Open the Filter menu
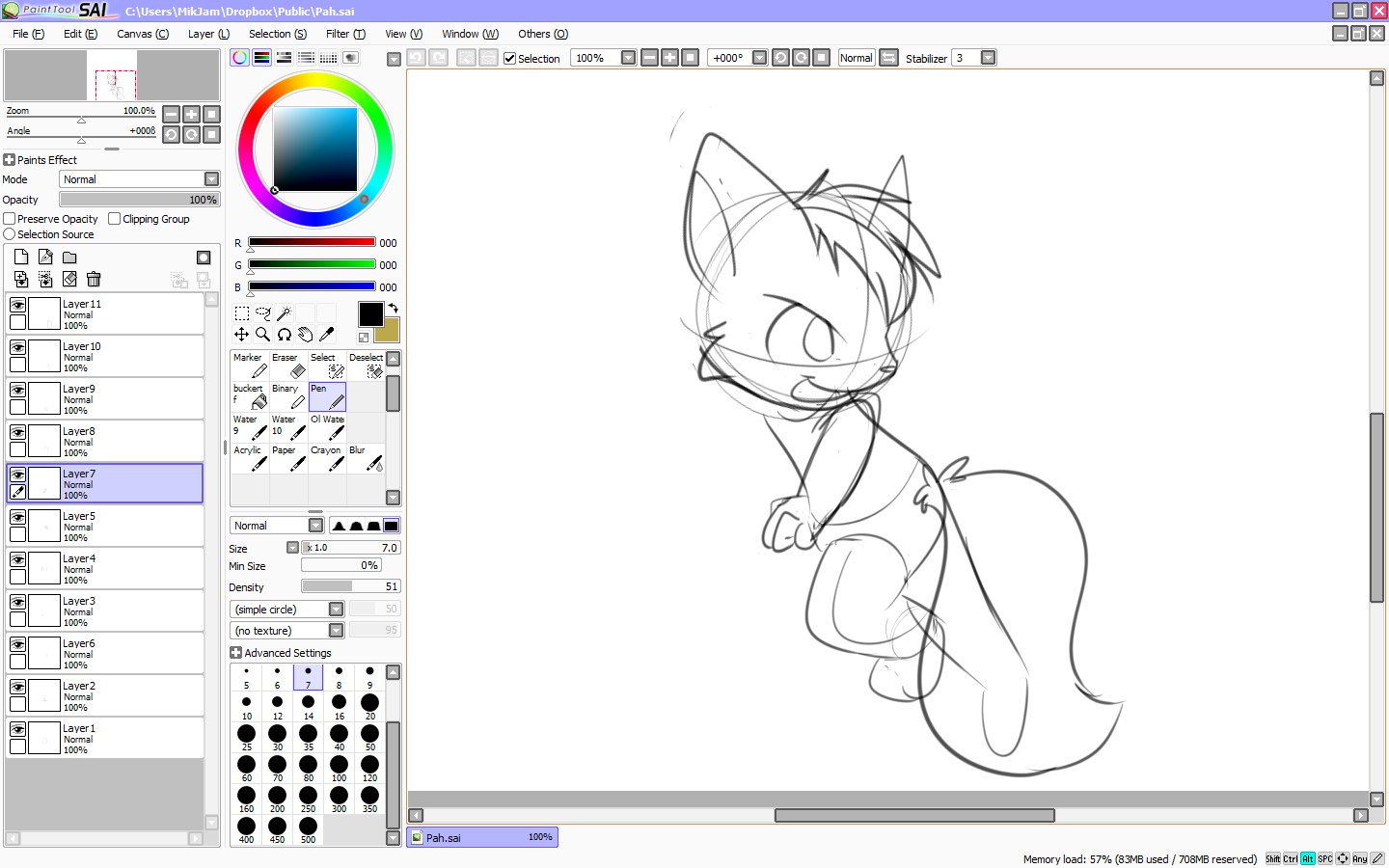Viewport: 1389px width, 868px height. click(345, 34)
